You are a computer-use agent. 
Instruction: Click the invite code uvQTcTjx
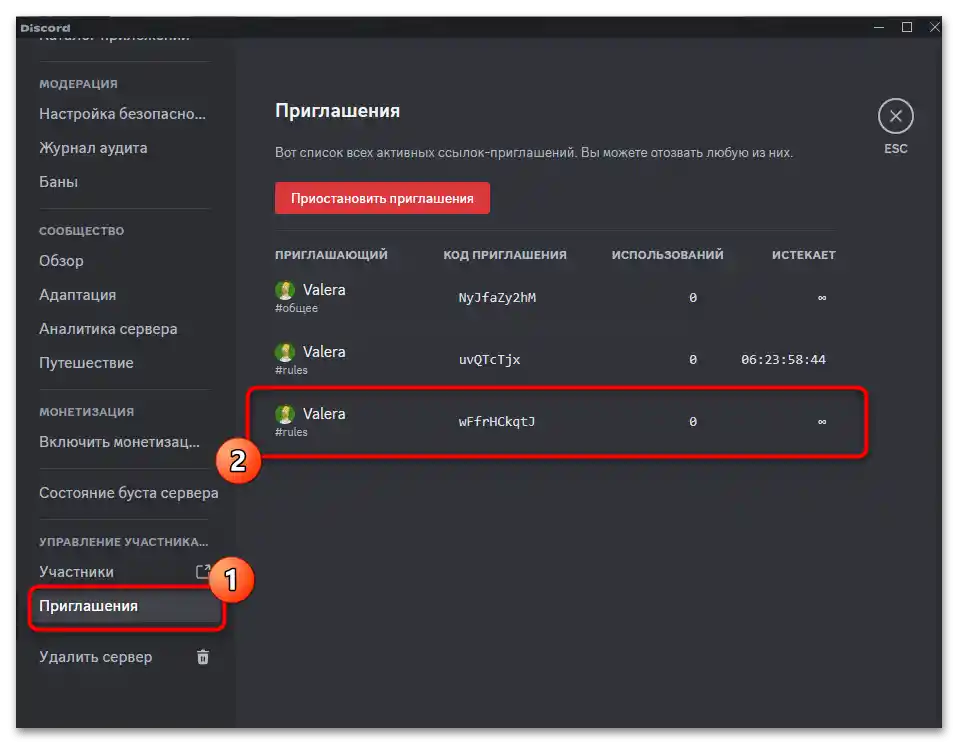[x=489, y=360]
